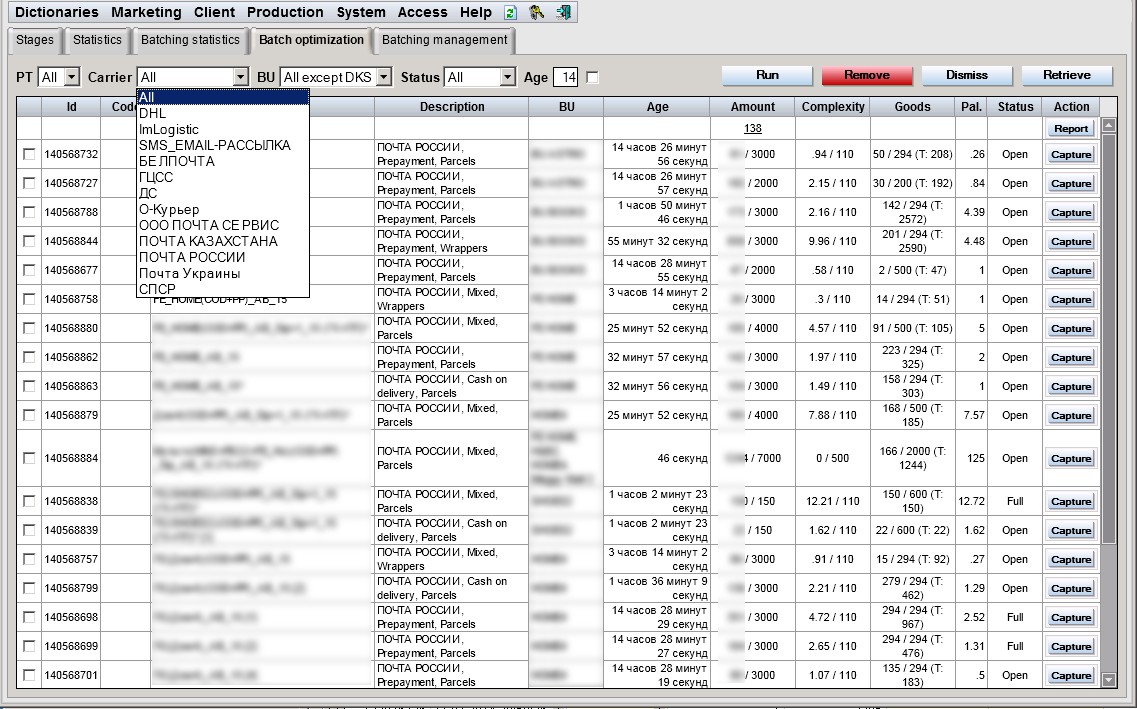Check the box for row 140568838
The height and width of the screenshot is (709, 1137).
click(29, 501)
